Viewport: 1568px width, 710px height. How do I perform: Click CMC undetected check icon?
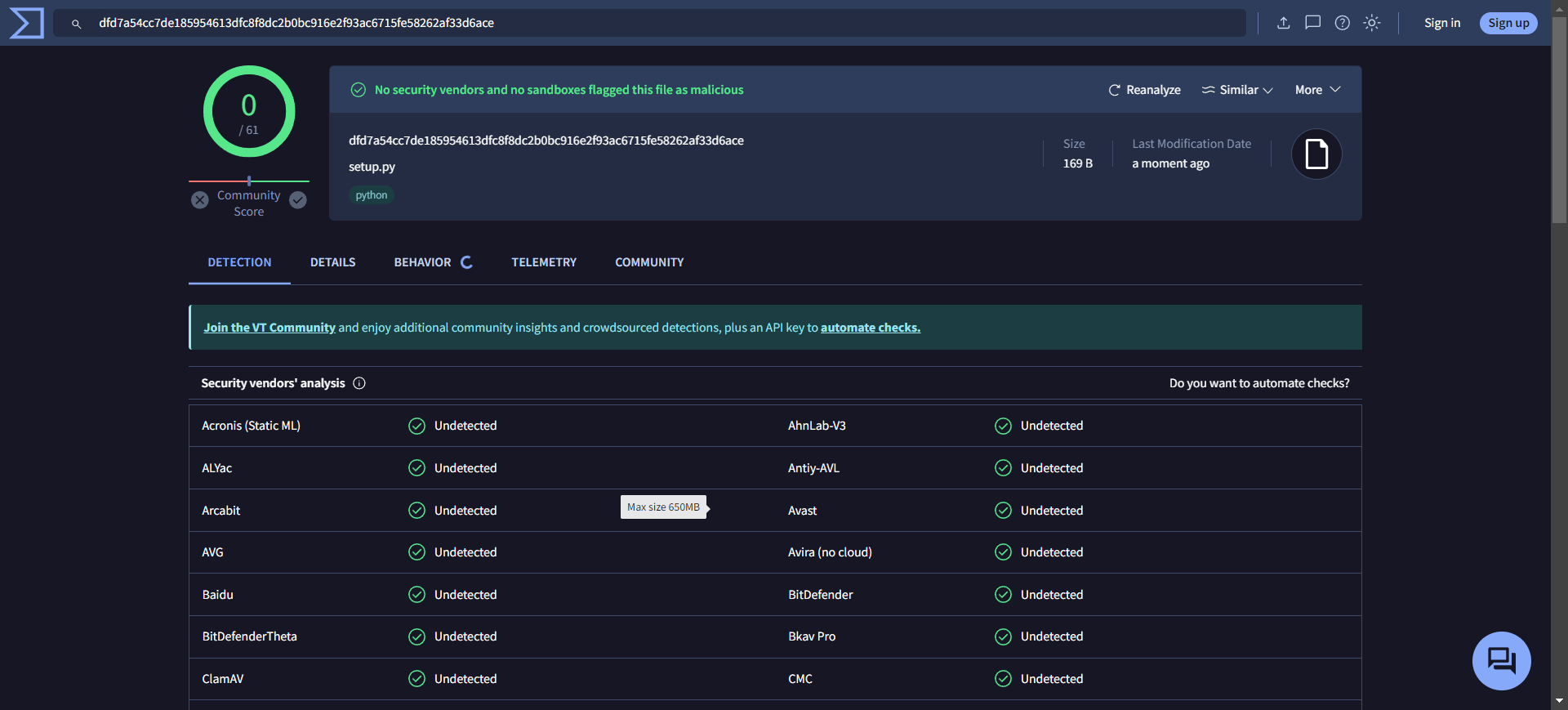(x=1004, y=679)
